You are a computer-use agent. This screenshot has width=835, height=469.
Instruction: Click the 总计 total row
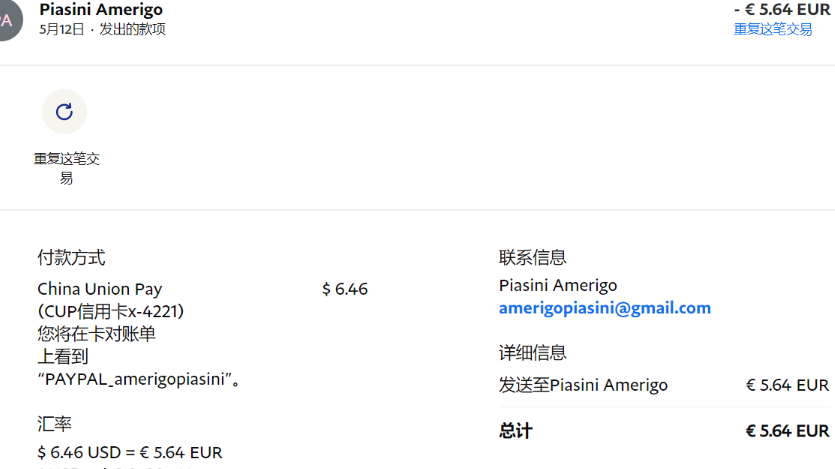click(516, 431)
